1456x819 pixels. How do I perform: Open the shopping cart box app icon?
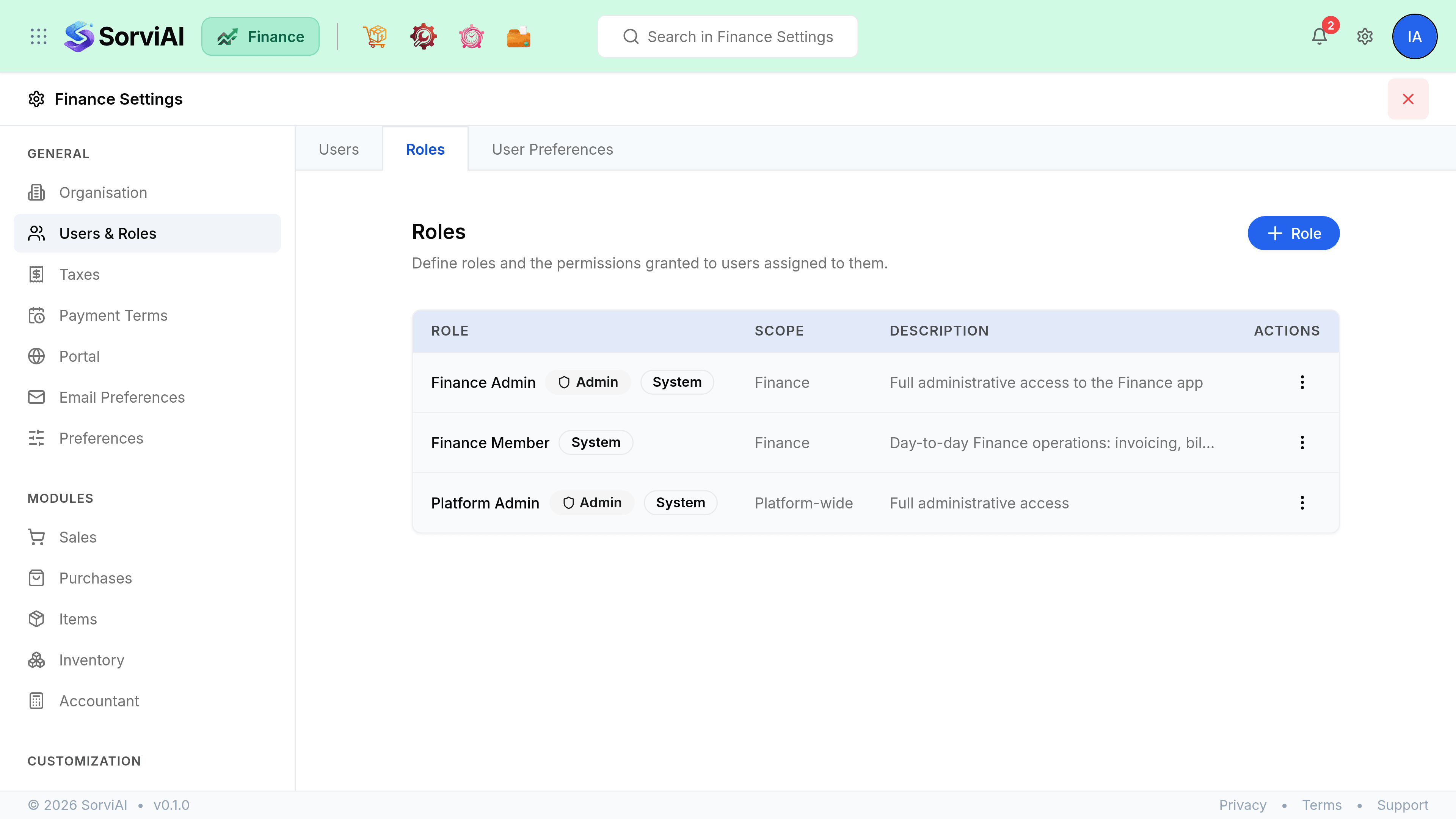tap(375, 37)
